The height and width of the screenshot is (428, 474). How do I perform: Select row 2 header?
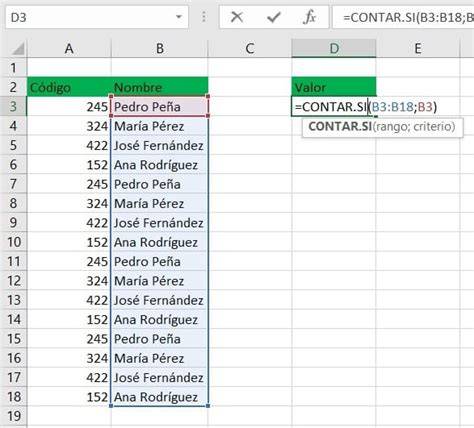[13, 87]
